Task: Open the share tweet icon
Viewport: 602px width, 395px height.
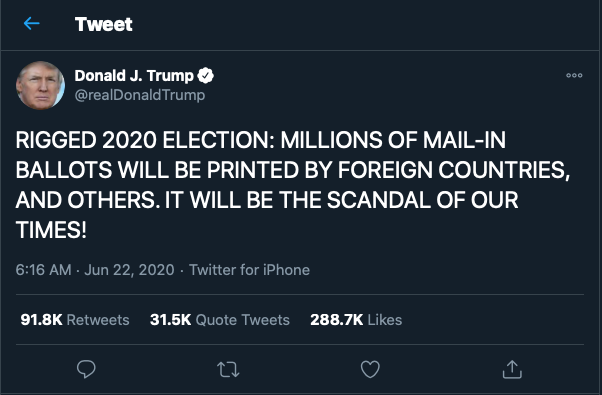Action: point(512,369)
